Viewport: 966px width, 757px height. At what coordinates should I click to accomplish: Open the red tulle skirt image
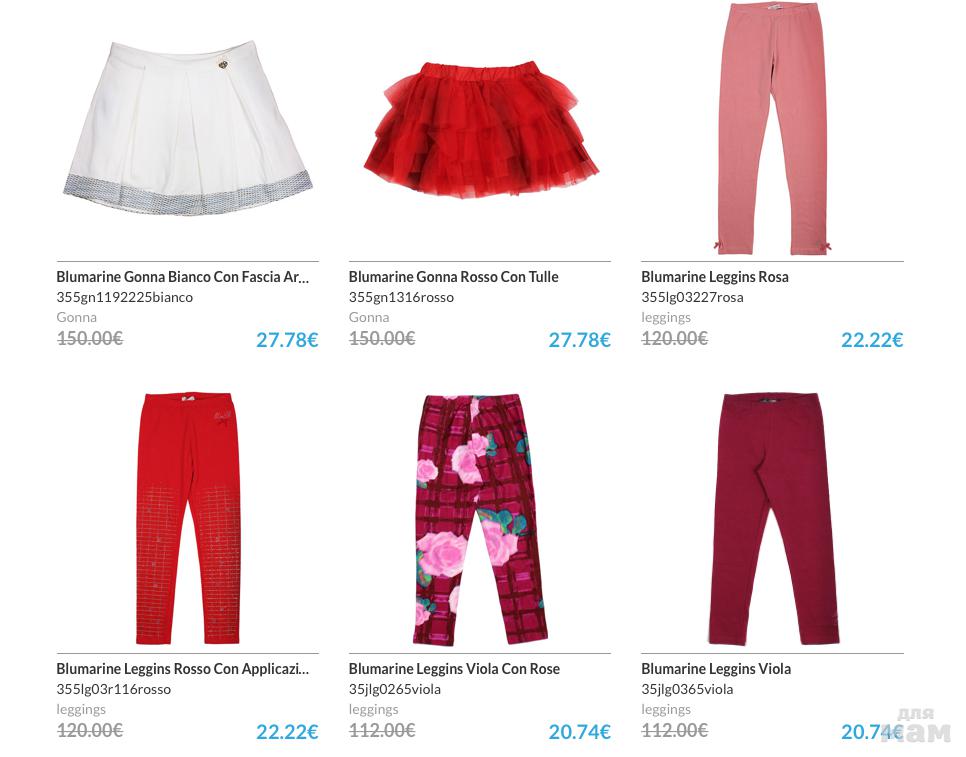[481, 128]
